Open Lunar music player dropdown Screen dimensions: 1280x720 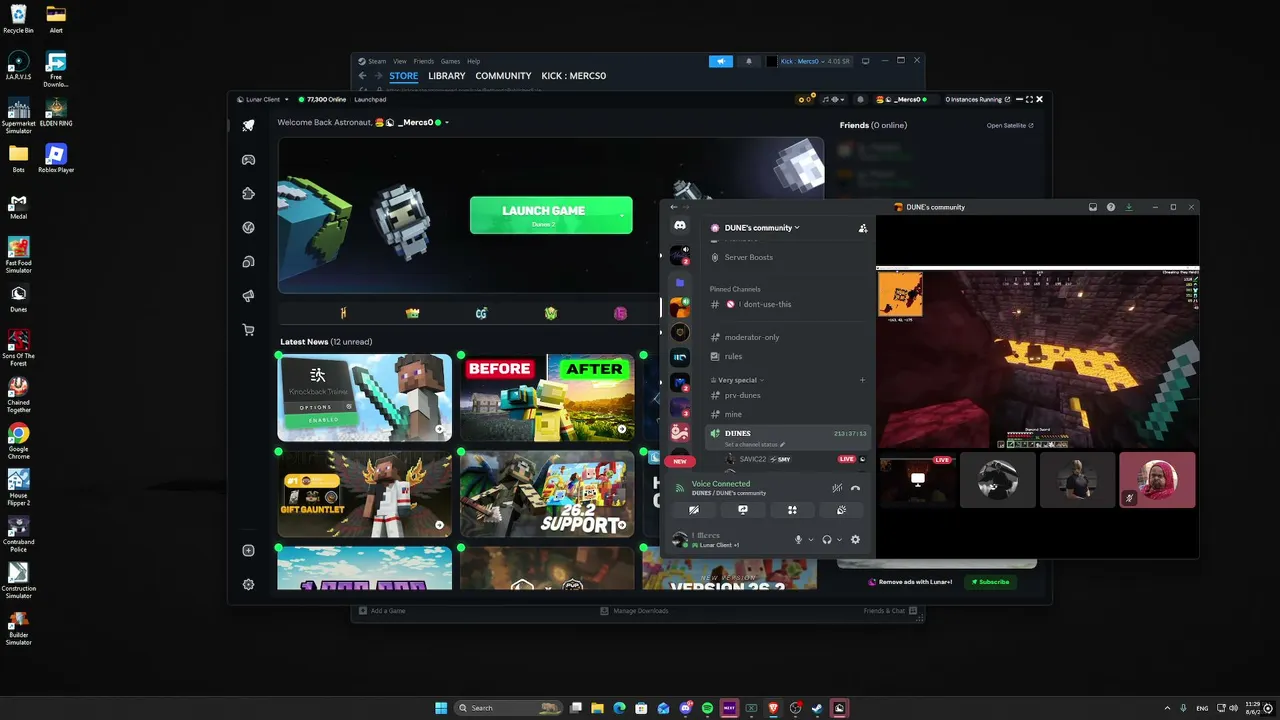coord(832,100)
